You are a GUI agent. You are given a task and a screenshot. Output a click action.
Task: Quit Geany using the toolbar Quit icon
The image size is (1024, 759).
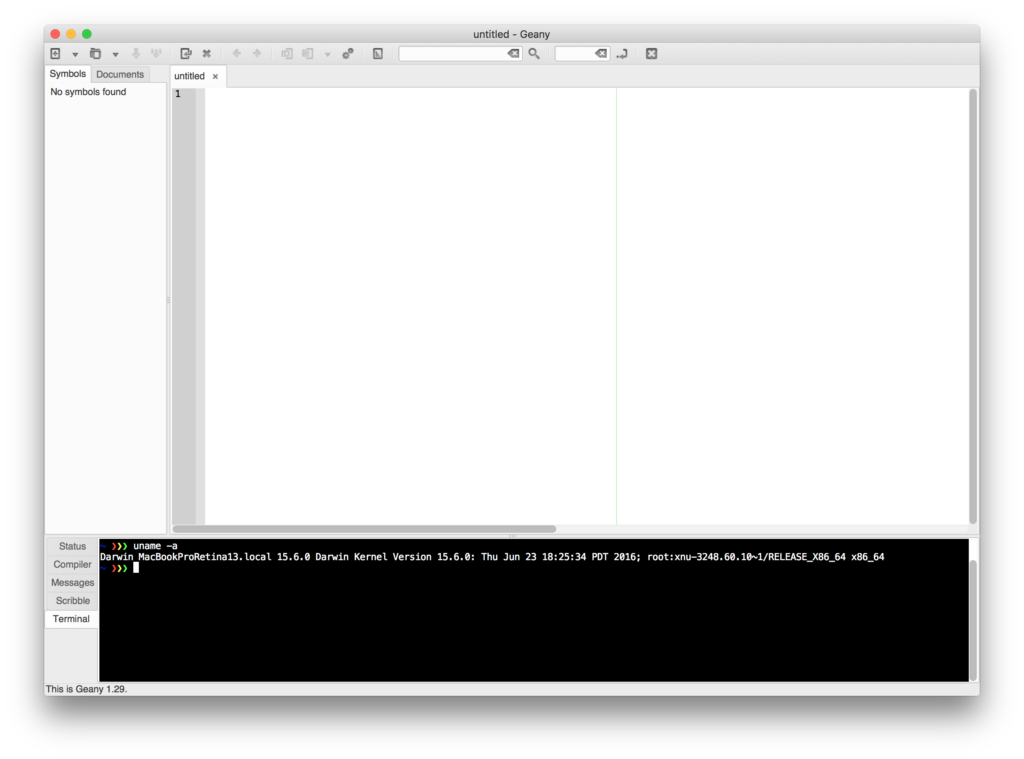pos(651,53)
